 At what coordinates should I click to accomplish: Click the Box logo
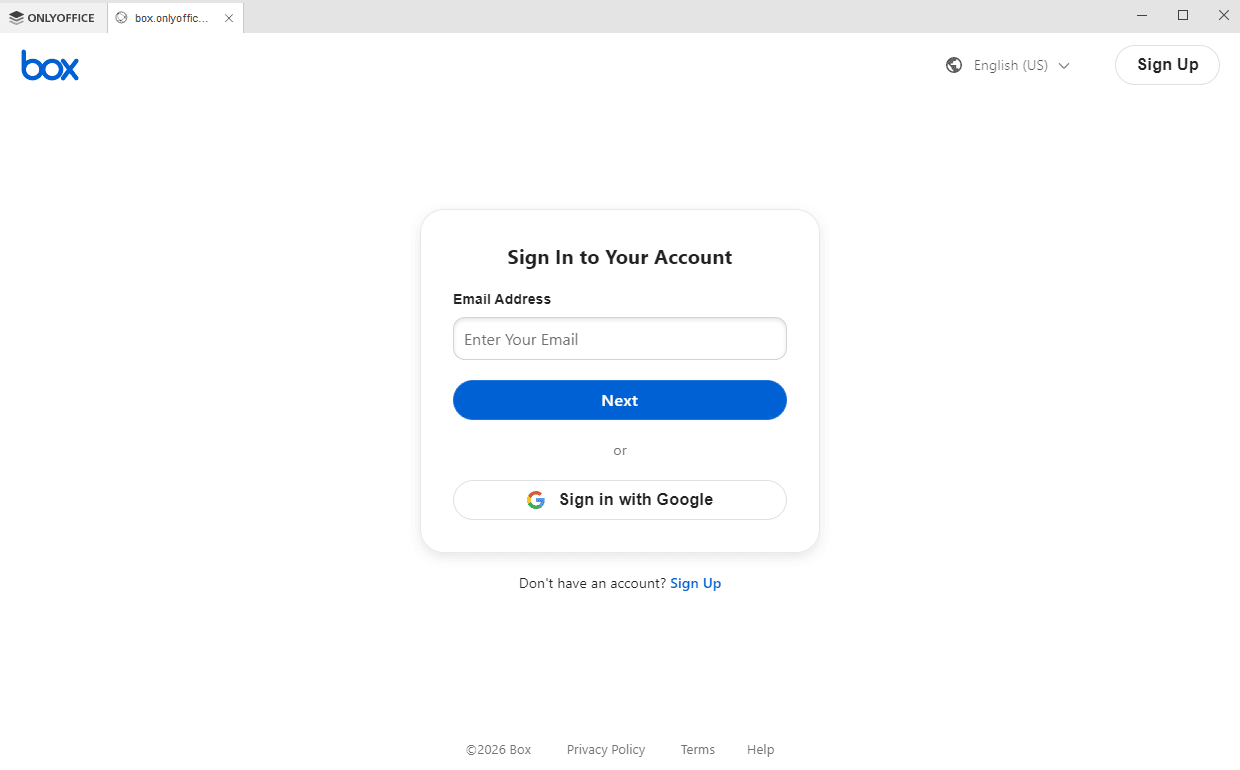coord(49,65)
